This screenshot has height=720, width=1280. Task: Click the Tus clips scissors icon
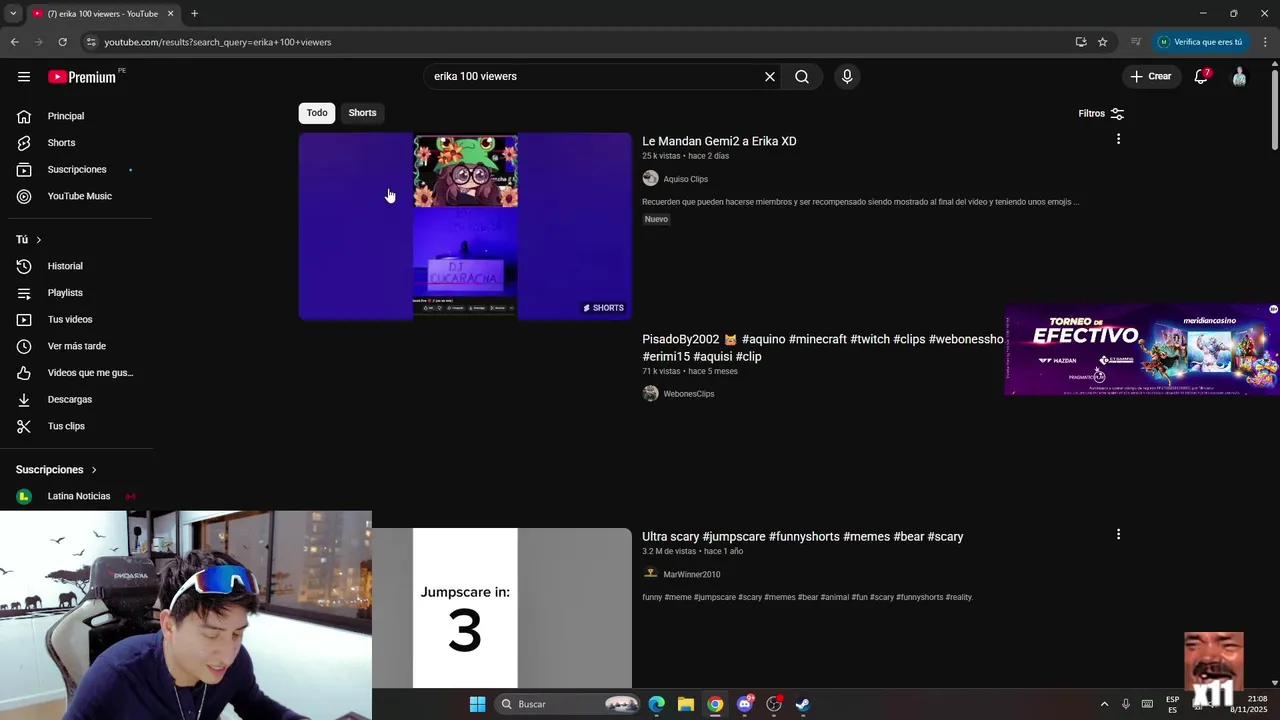24,426
